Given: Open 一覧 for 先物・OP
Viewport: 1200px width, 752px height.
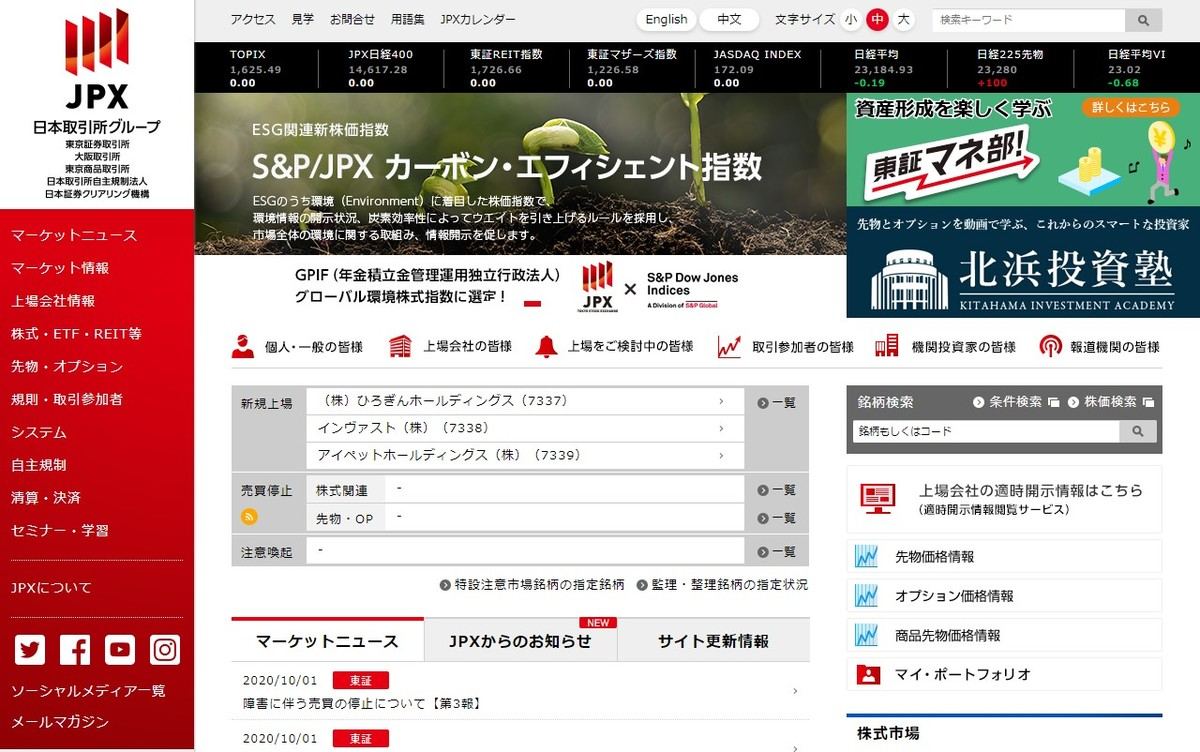Looking at the screenshot, I should point(777,518).
